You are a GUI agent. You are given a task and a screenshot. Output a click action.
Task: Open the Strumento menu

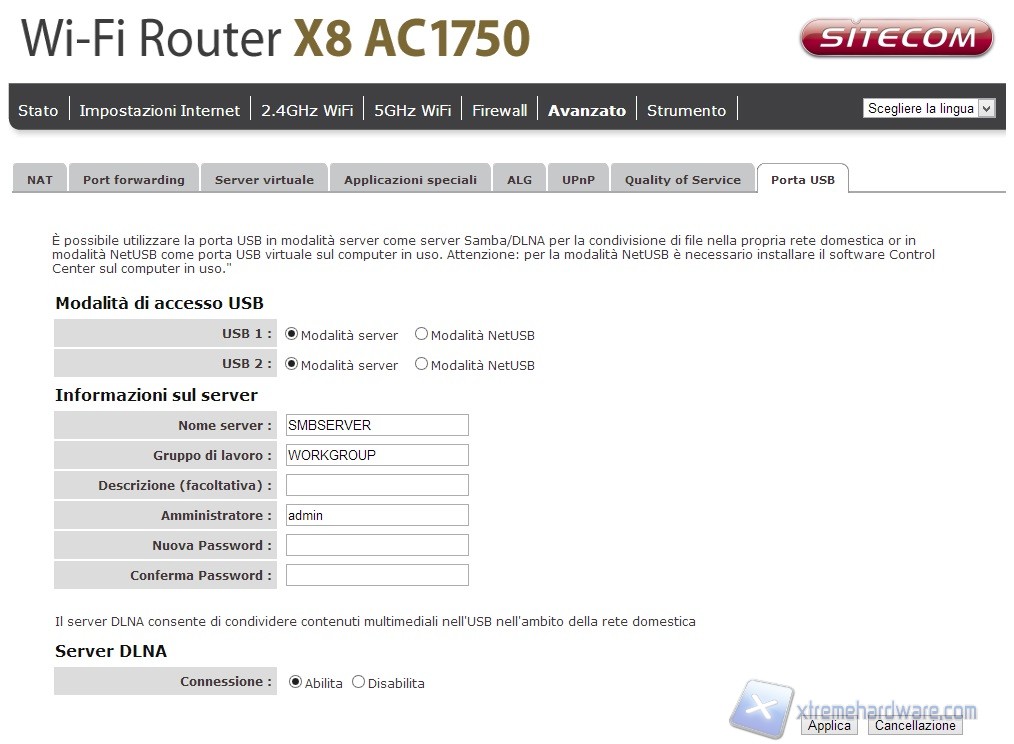687,111
